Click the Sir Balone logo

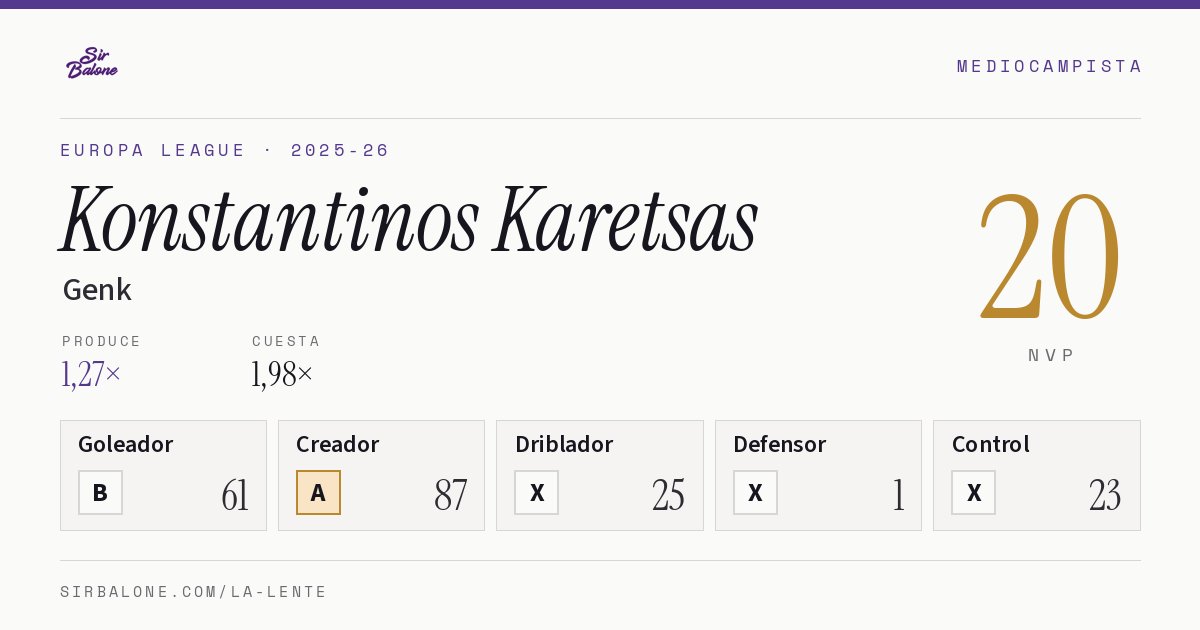[x=92, y=63]
